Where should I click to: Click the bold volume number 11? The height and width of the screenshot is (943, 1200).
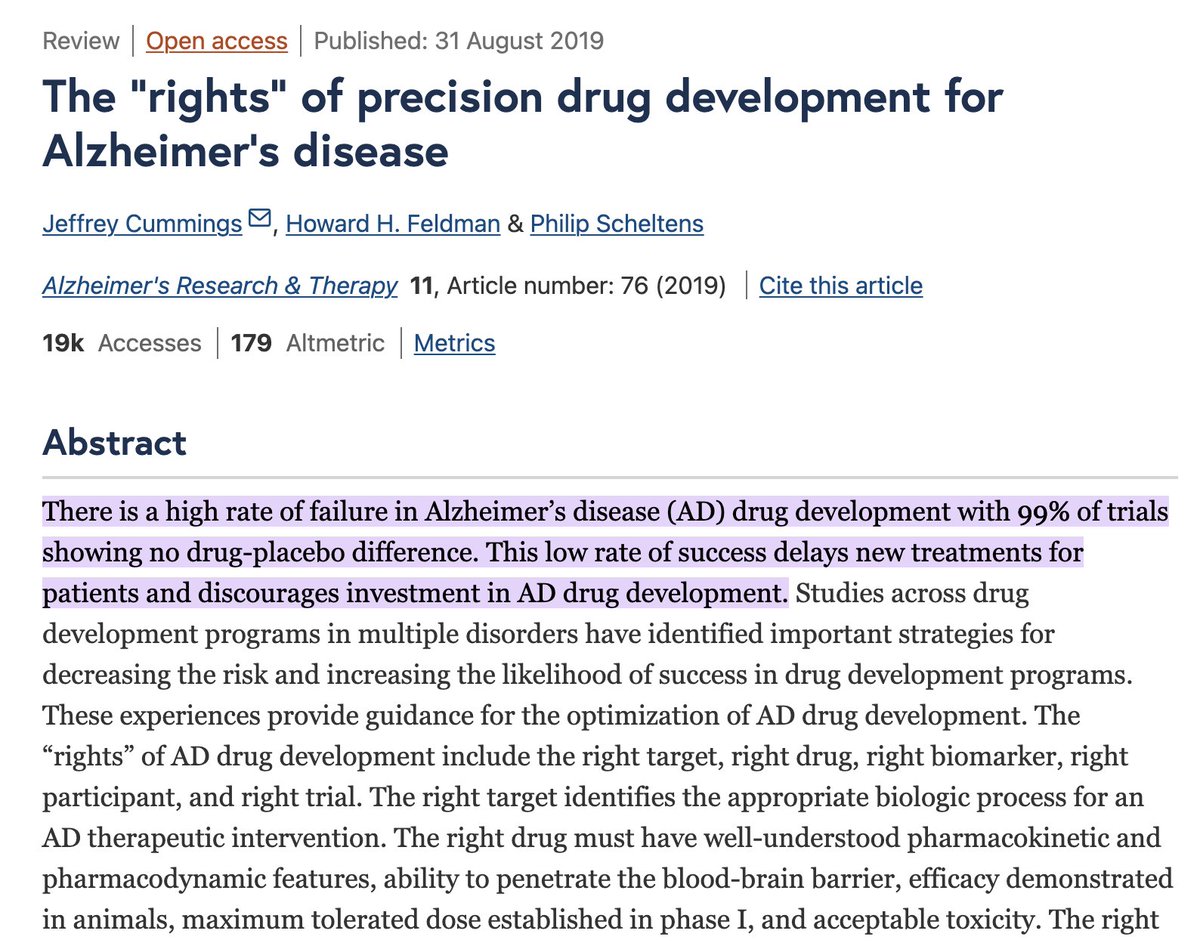pos(421,285)
